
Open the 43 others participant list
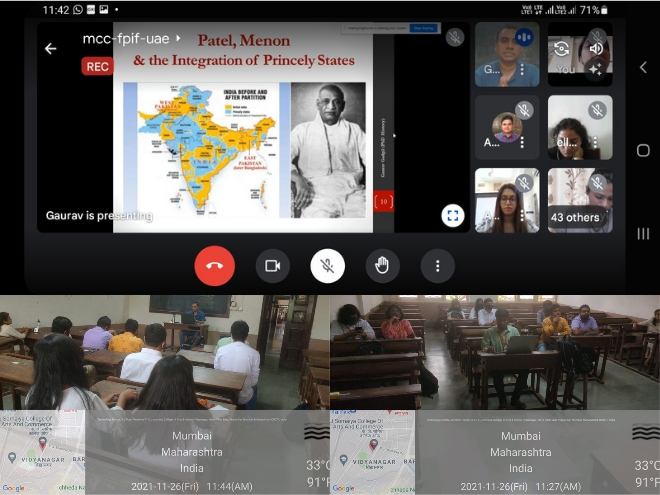point(580,216)
